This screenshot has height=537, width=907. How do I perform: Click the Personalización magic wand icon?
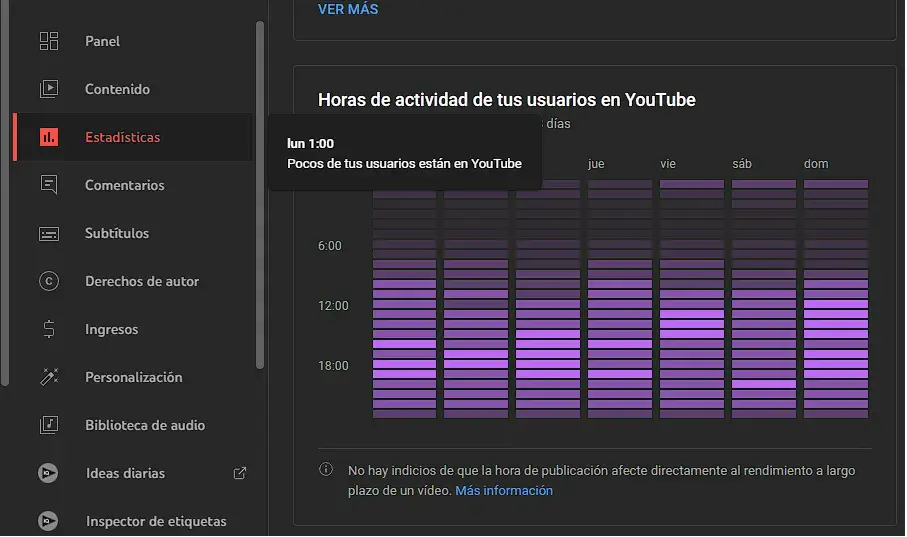(49, 377)
